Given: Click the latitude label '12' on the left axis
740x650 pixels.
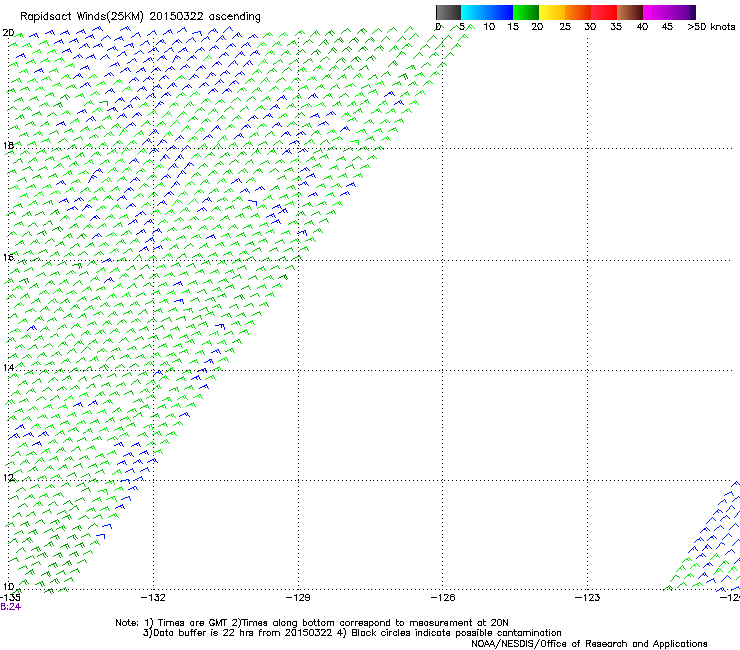Looking at the screenshot, I should pos(8,477).
